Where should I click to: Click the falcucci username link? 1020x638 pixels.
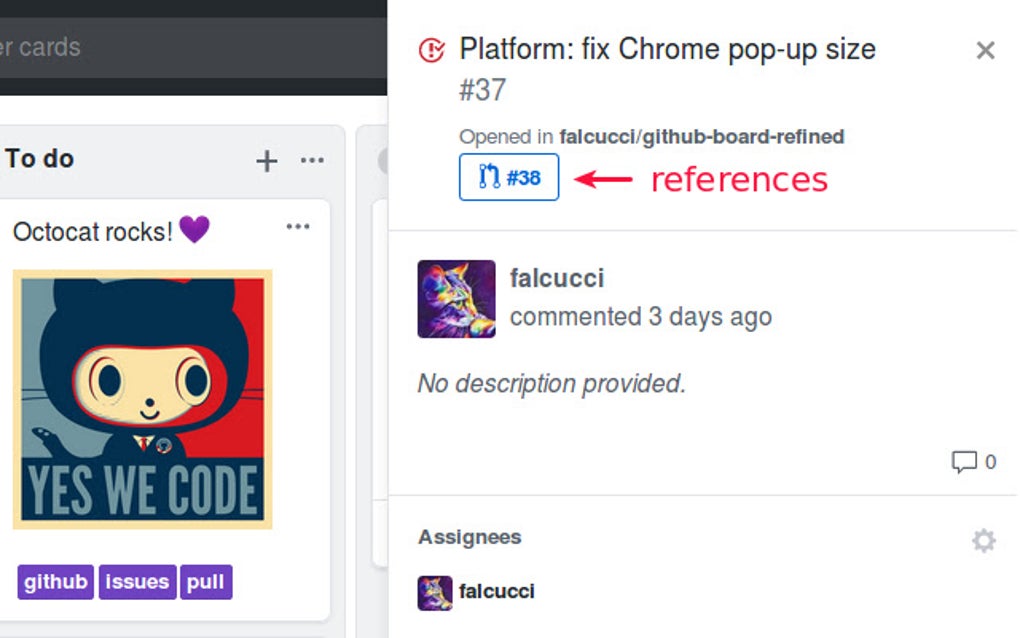click(557, 278)
